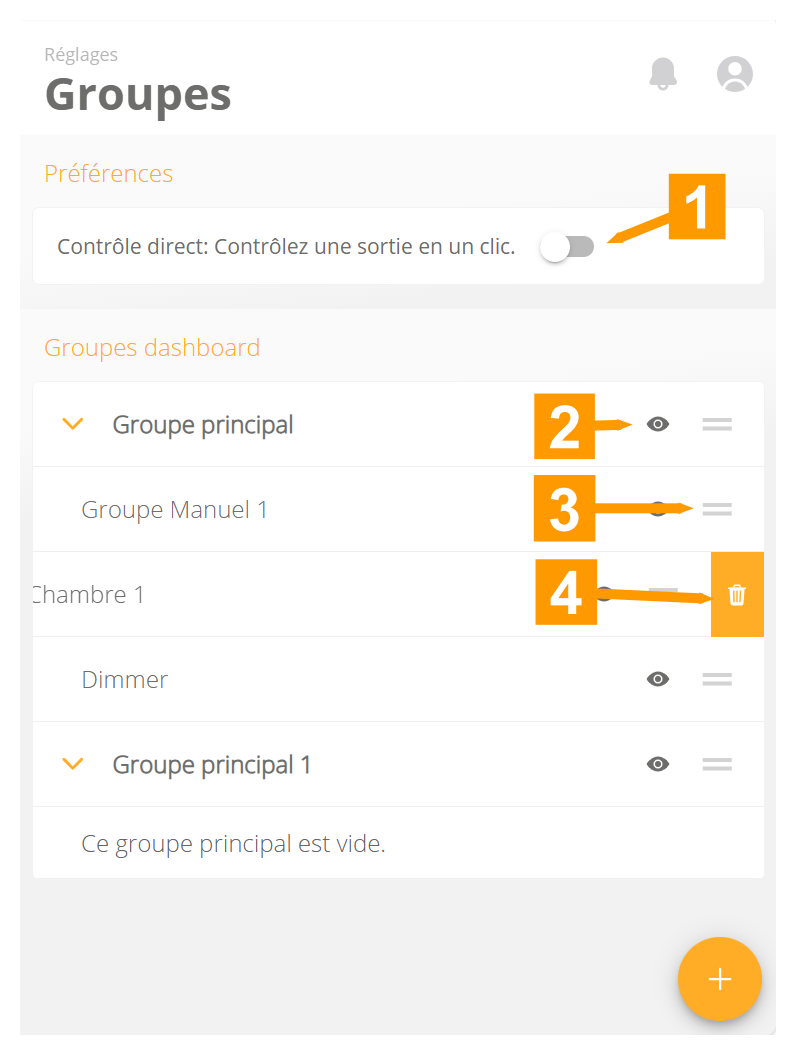Collapse Groupe principal 1 with its chevron
Image resolution: width=796 pixels, height=1055 pixels.
[x=72, y=764]
